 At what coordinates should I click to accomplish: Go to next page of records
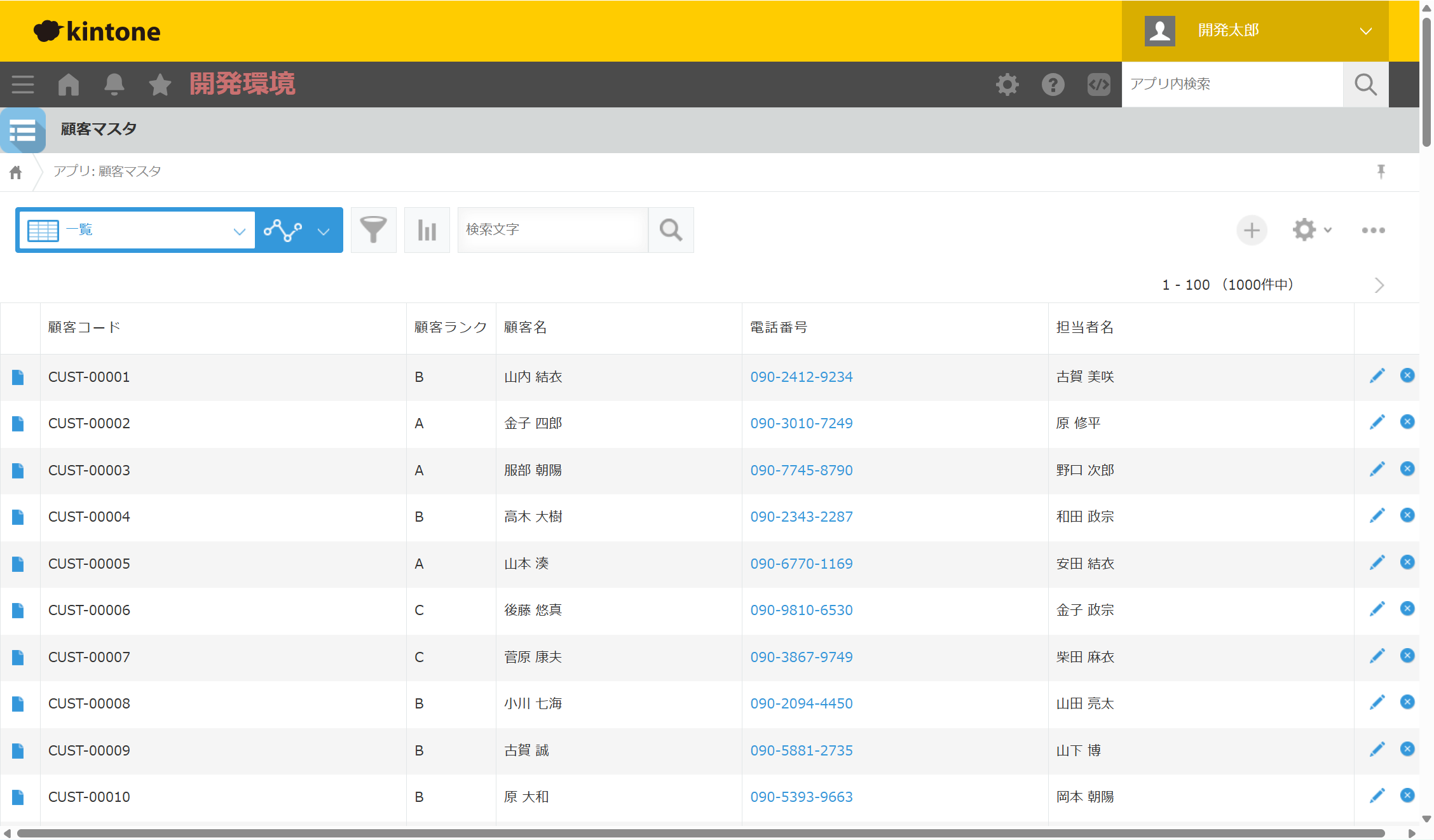point(1379,285)
